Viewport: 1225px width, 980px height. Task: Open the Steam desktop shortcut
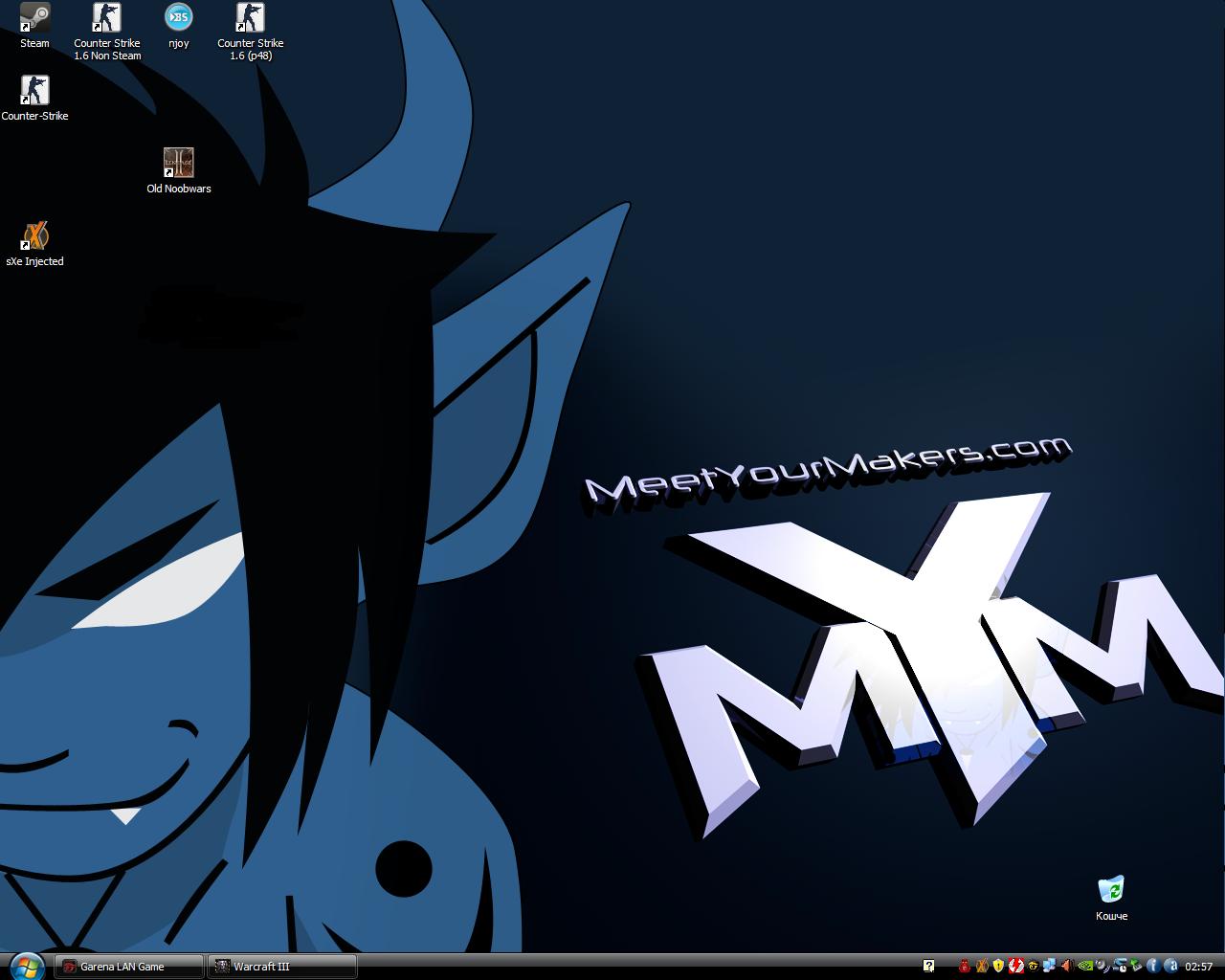pos(34,26)
